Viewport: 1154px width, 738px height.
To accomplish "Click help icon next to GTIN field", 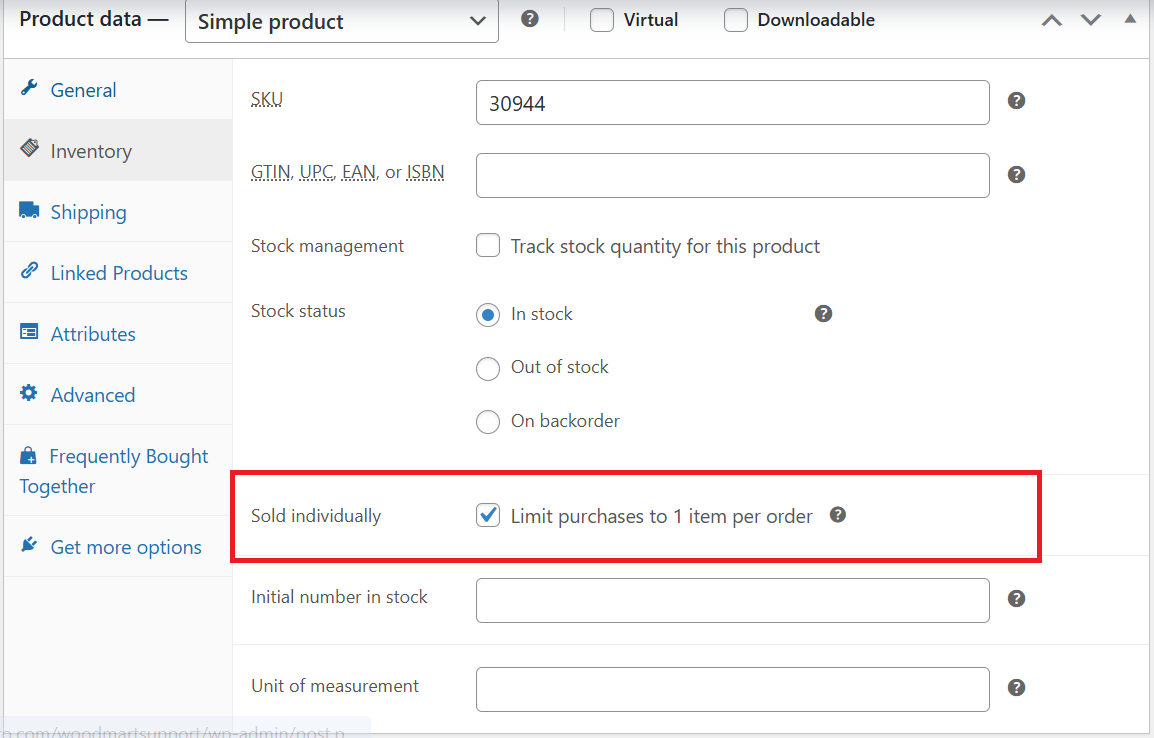I will click(x=1016, y=174).
